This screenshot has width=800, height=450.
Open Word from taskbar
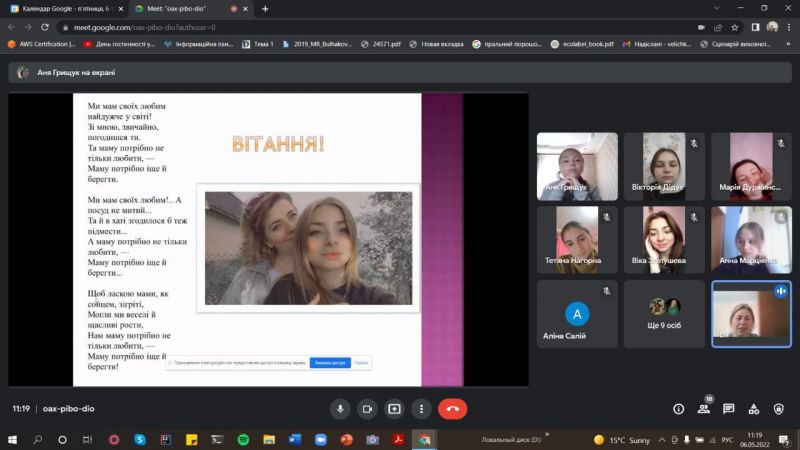pos(294,439)
